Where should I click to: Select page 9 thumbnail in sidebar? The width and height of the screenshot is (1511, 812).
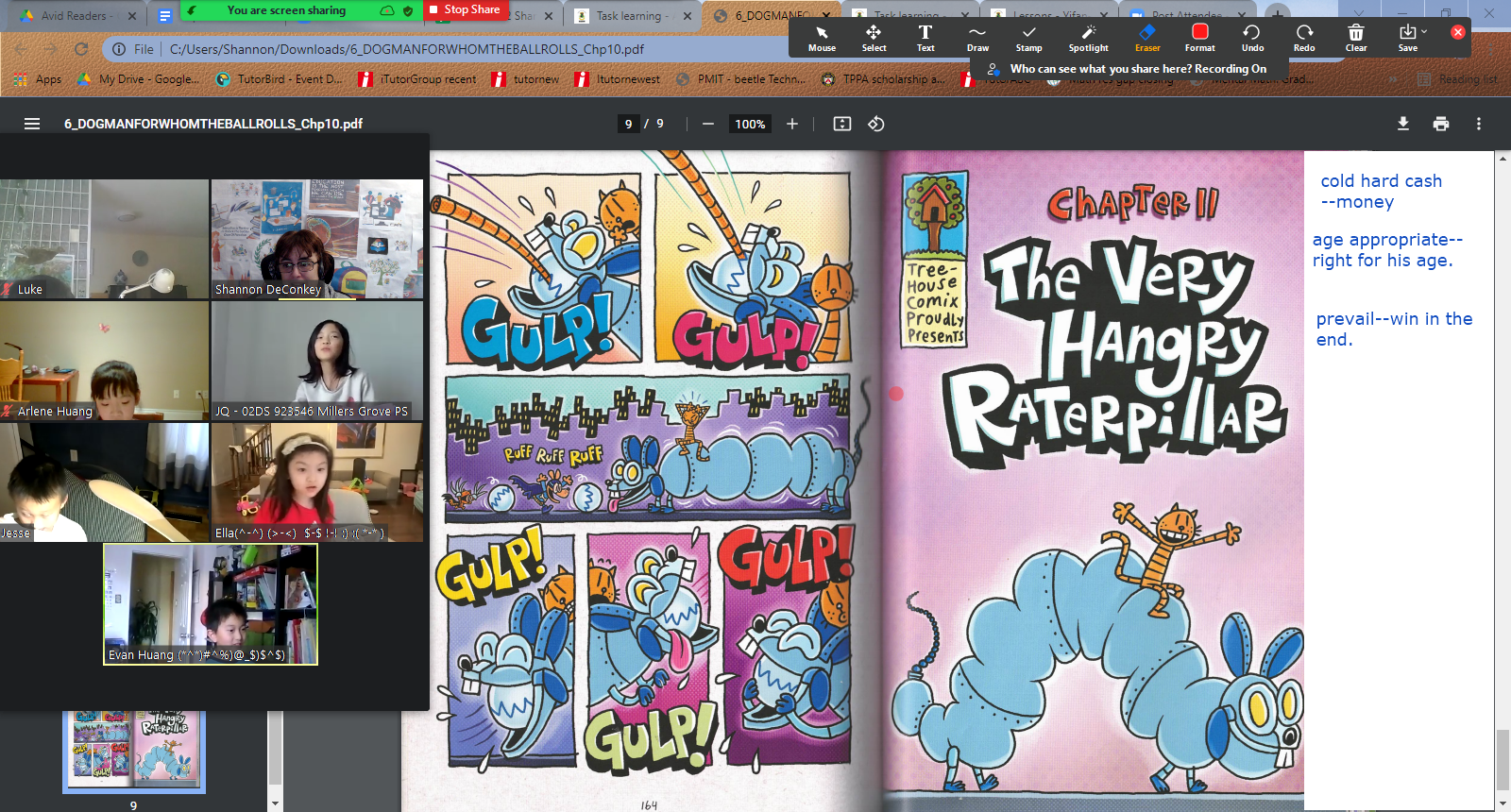pyautogui.click(x=134, y=751)
